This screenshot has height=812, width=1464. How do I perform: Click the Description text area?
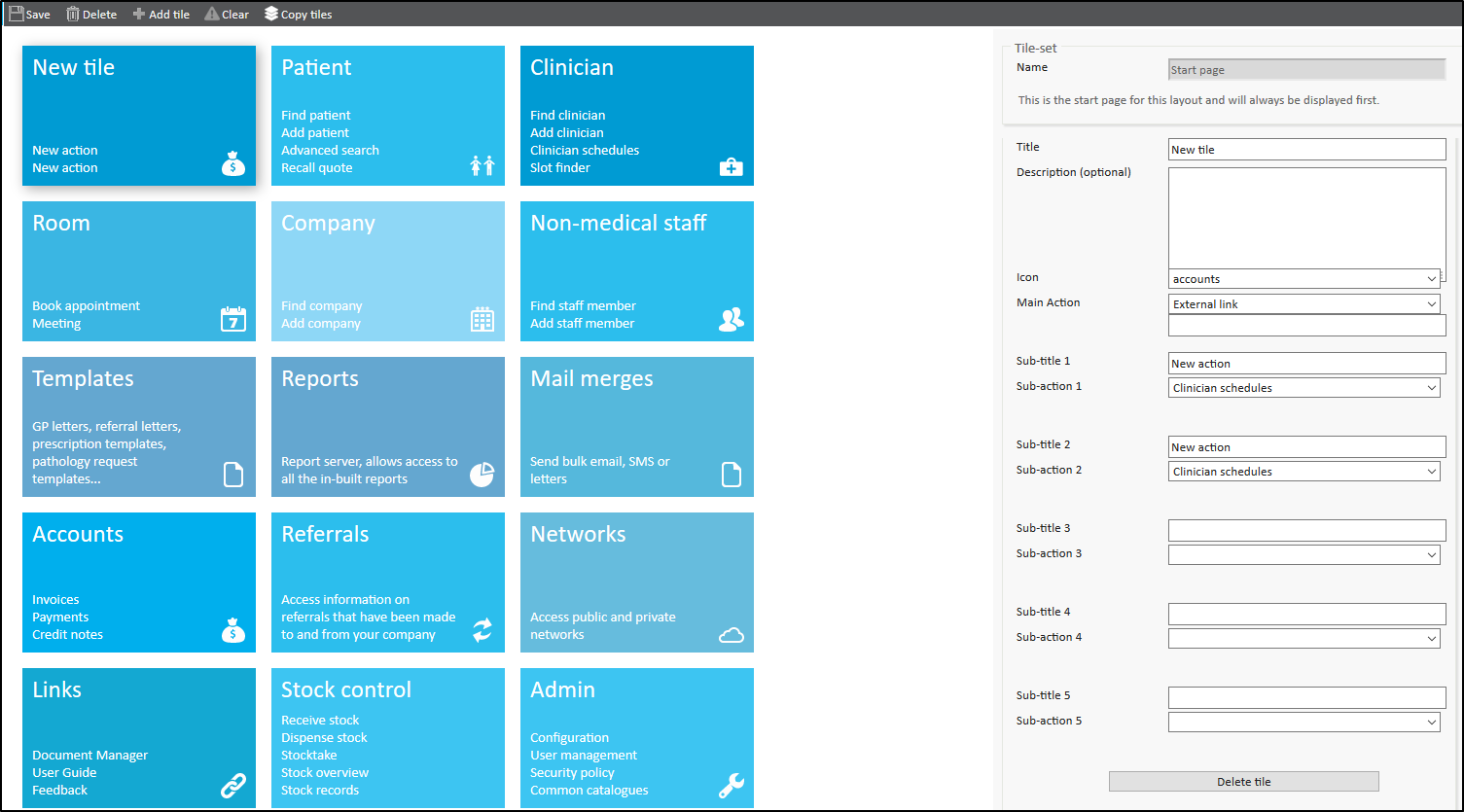coord(1306,218)
